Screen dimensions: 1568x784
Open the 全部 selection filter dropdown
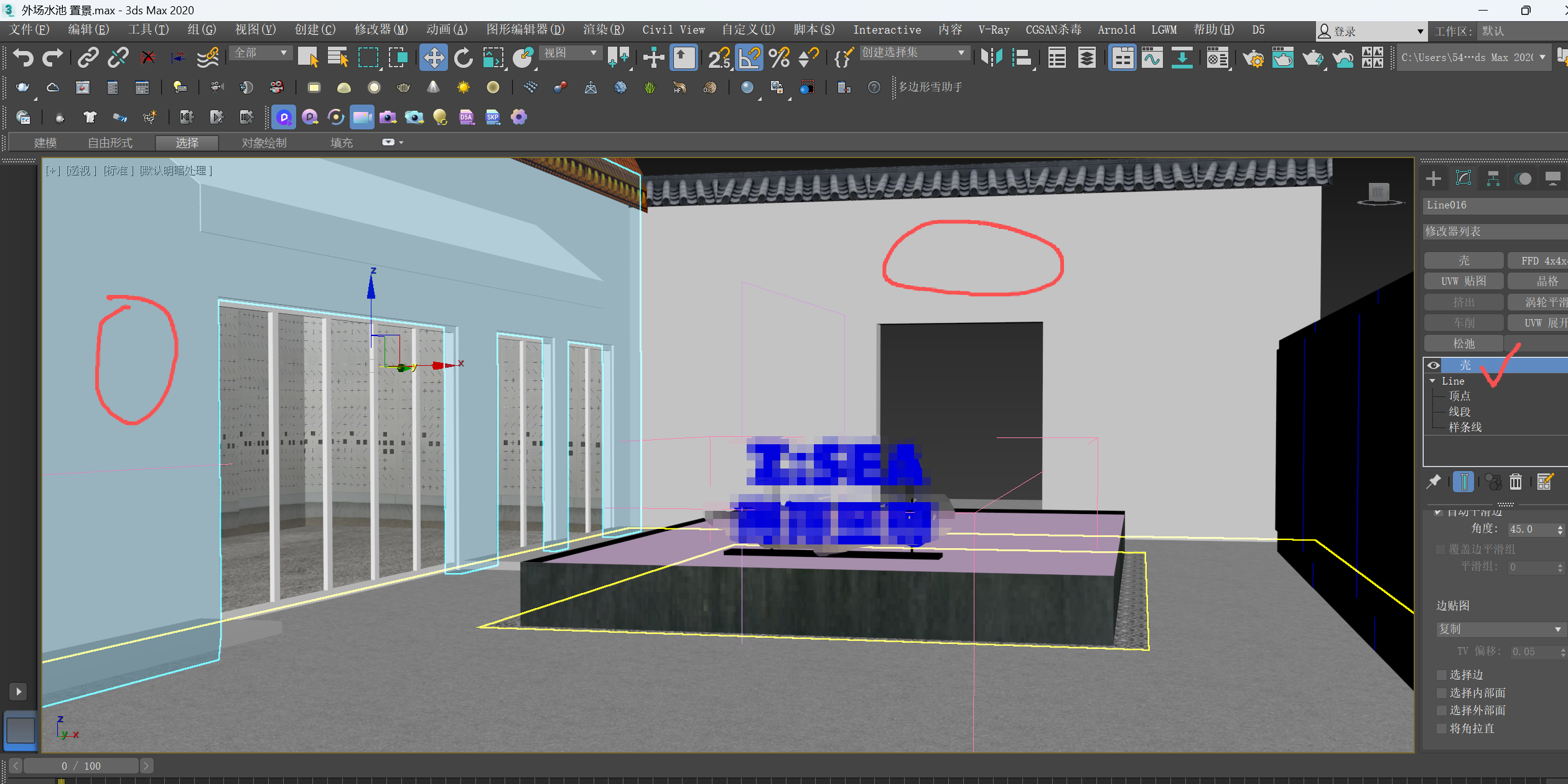click(x=261, y=53)
